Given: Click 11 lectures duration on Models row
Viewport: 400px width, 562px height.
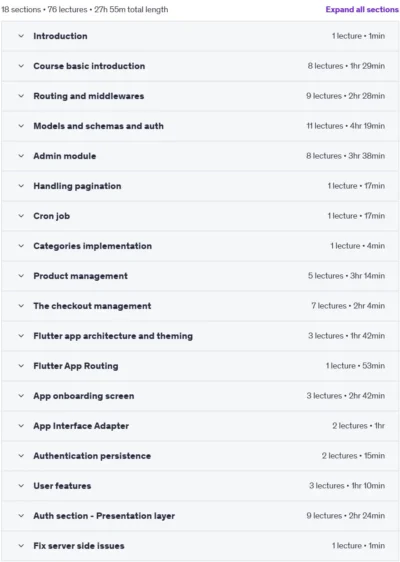Looking at the screenshot, I should coord(346,126).
